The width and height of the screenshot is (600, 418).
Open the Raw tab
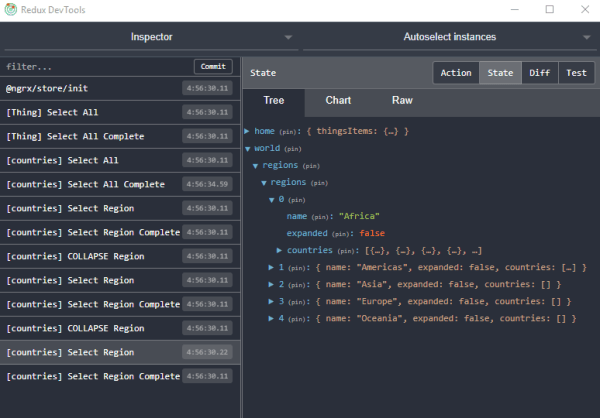[x=402, y=101]
